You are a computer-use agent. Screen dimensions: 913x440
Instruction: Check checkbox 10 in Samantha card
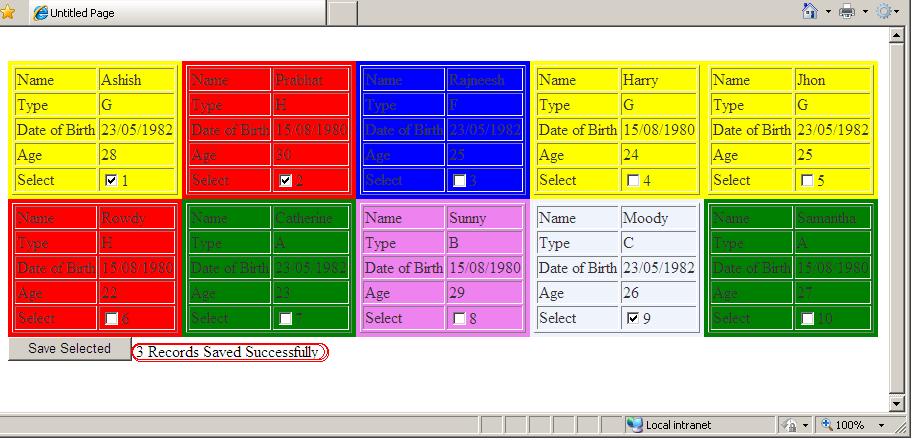pos(808,318)
